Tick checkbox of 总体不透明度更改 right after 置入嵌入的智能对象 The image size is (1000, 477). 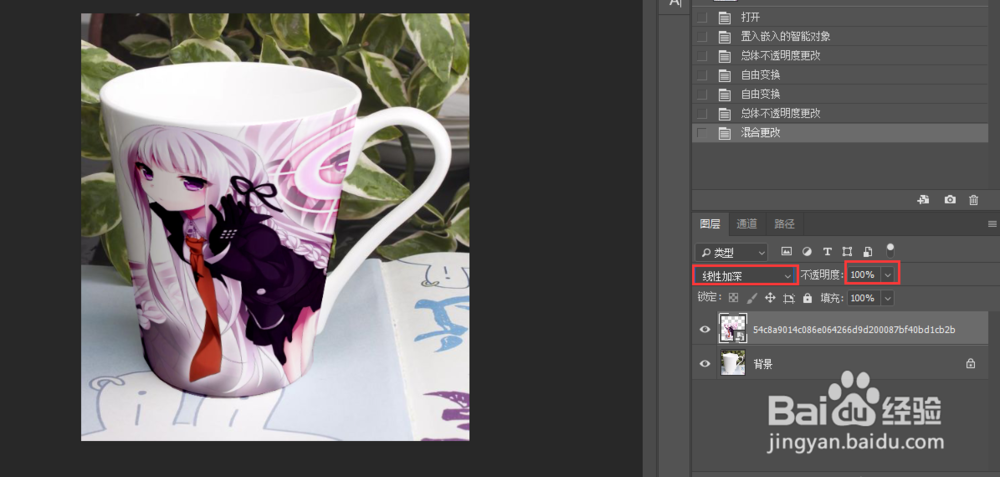tap(702, 55)
